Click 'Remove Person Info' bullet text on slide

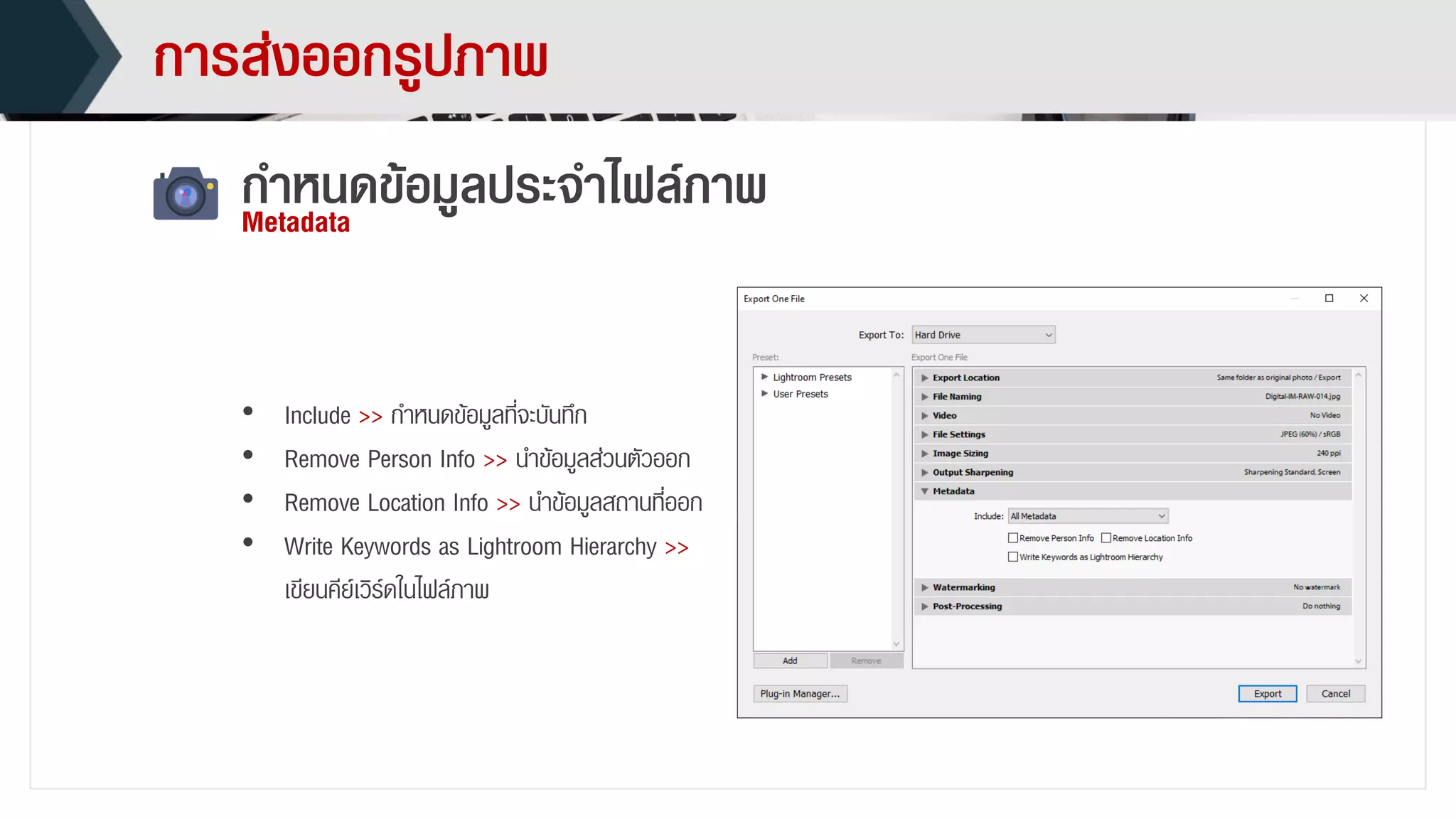click(x=380, y=459)
